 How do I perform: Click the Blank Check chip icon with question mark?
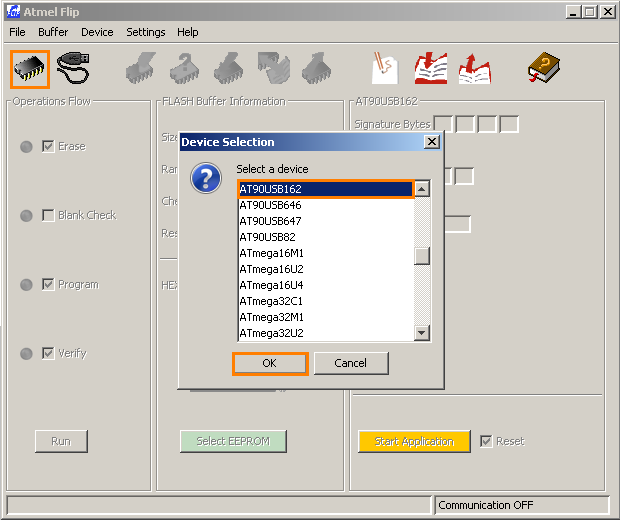tap(185, 68)
